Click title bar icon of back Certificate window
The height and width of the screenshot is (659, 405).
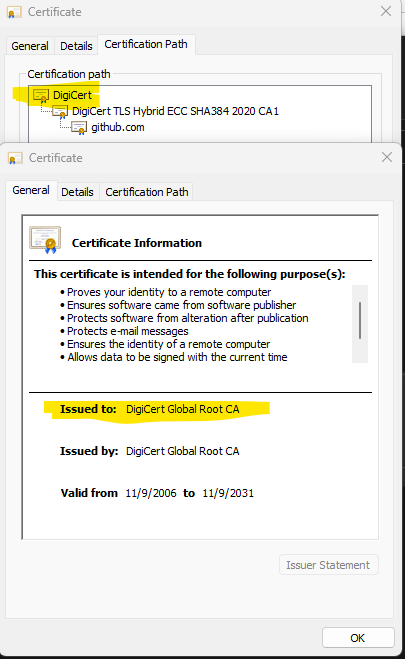click(x=14, y=13)
